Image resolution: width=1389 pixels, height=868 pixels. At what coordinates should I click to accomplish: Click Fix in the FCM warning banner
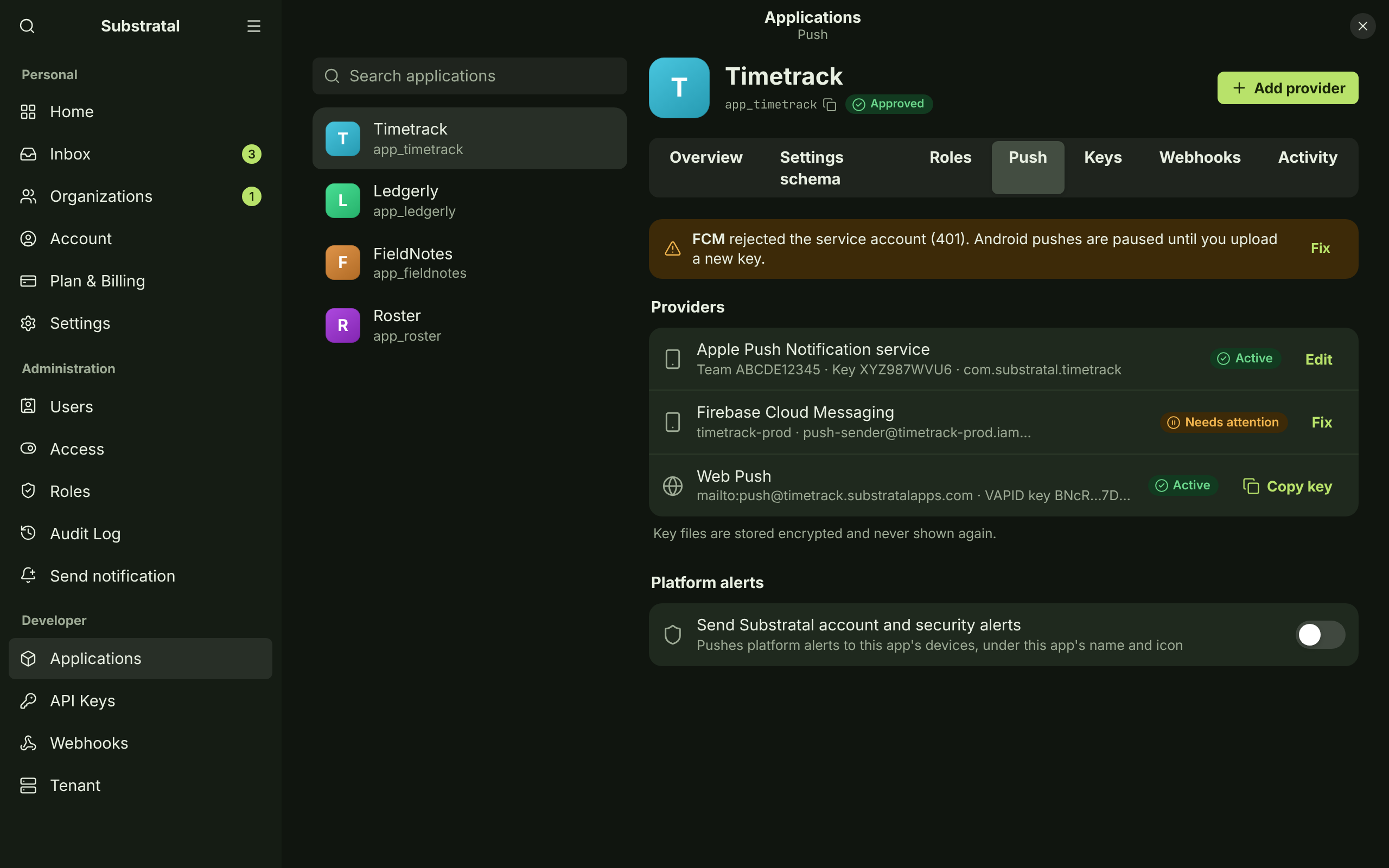click(x=1320, y=248)
